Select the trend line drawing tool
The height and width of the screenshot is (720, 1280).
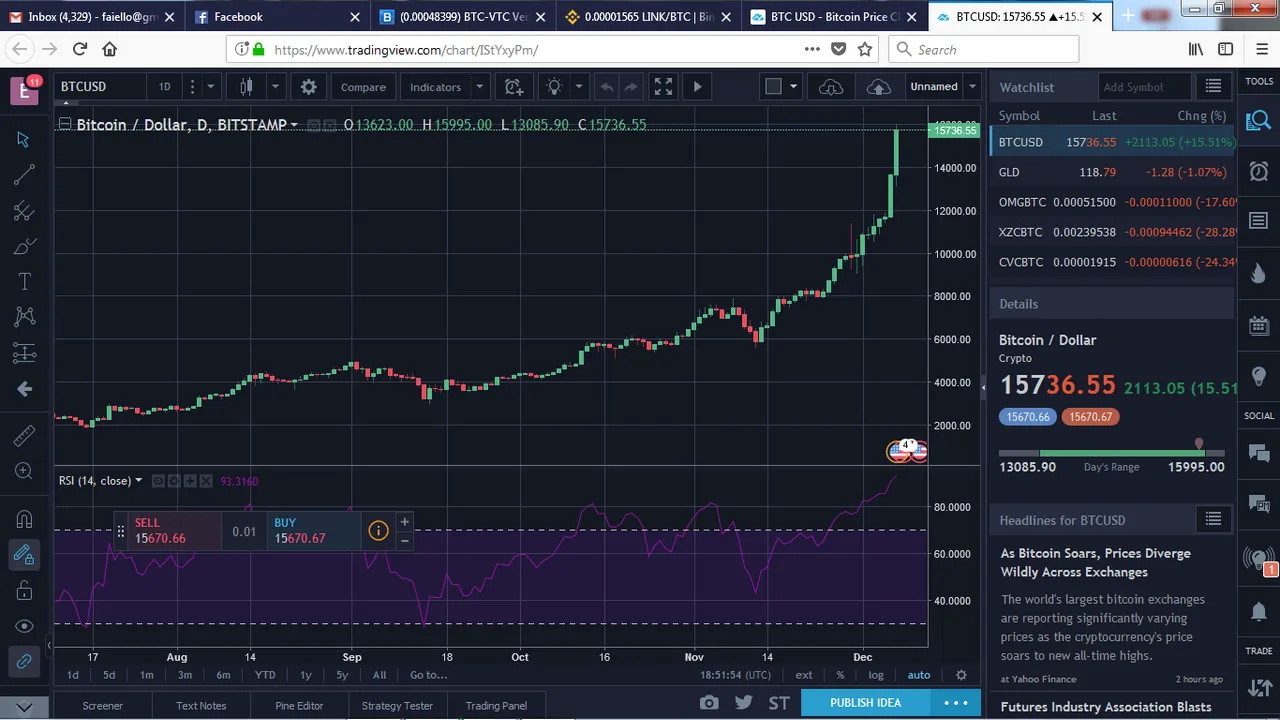tap(24, 175)
